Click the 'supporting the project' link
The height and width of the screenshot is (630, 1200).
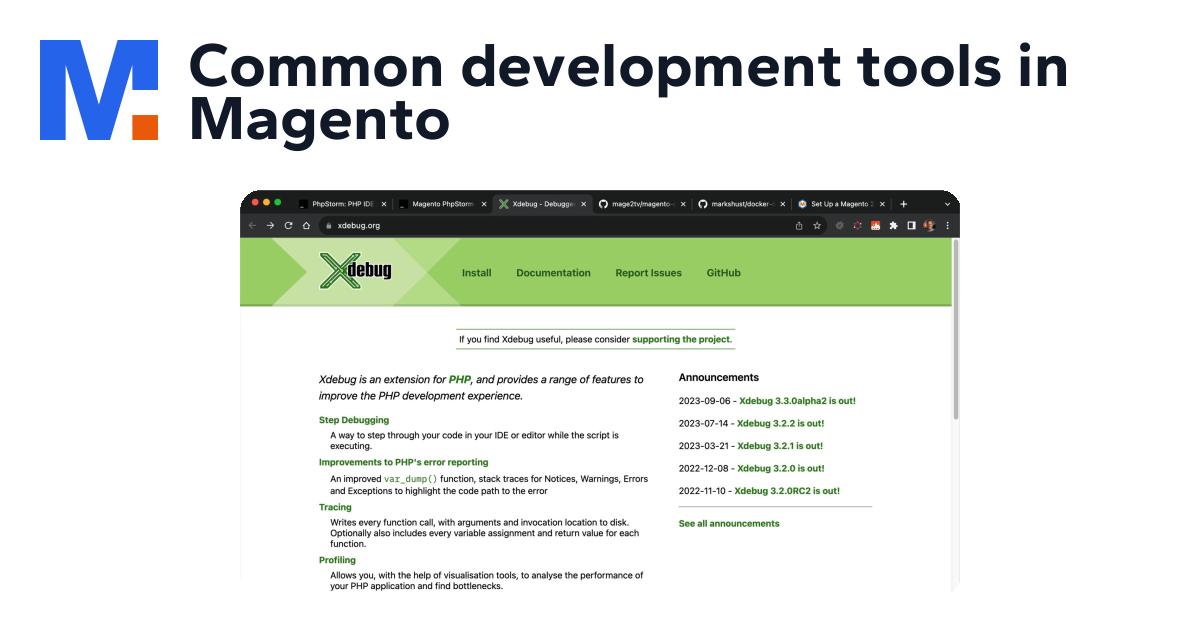click(x=682, y=340)
